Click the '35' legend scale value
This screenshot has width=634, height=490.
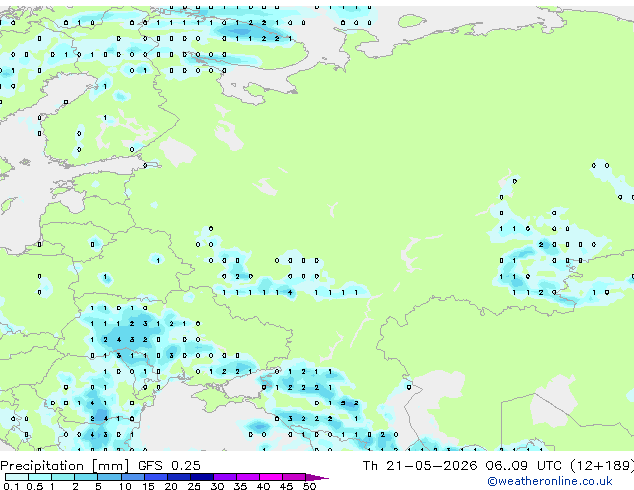click(x=240, y=486)
